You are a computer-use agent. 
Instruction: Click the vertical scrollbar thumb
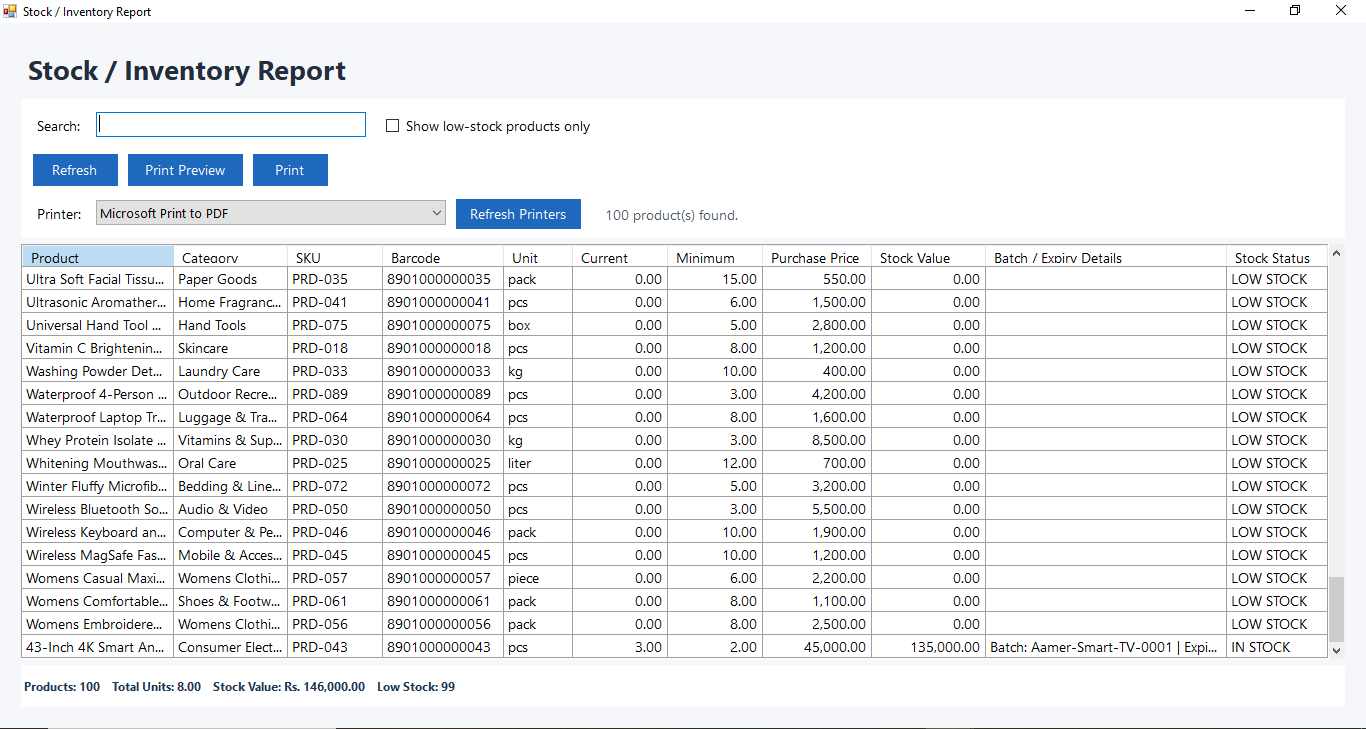[x=1337, y=608]
